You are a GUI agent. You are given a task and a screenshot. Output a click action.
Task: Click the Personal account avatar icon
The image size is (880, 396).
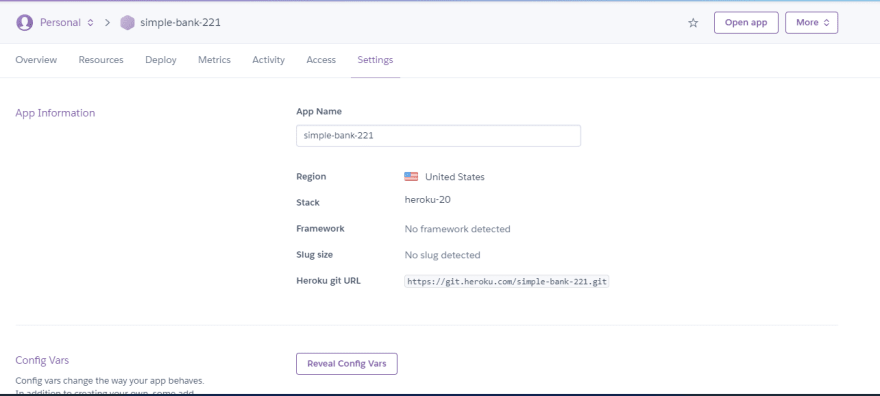click(x=24, y=22)
